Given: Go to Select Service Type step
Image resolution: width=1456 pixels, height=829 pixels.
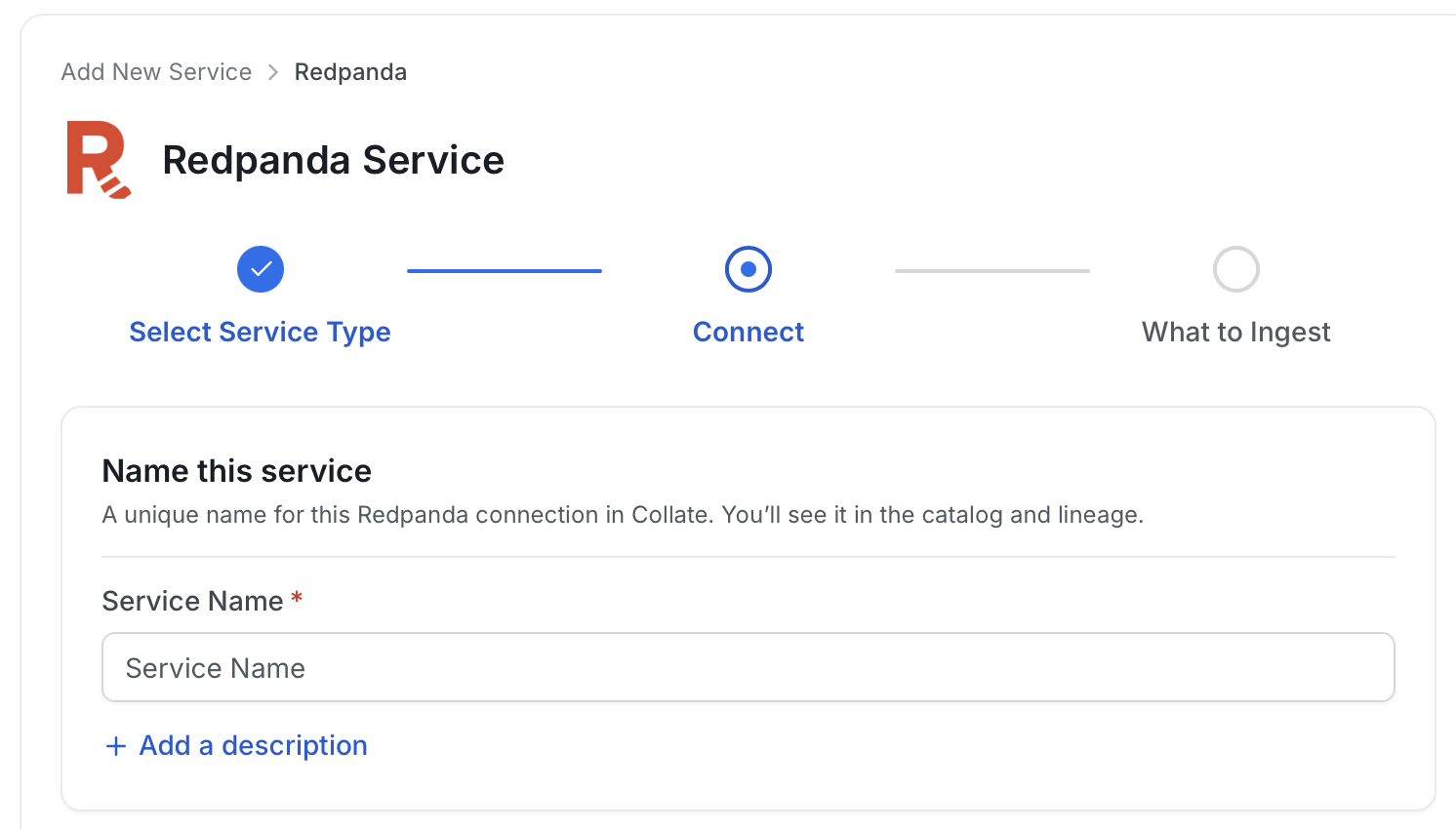Looking at the screenshot, I should (260, 332).
